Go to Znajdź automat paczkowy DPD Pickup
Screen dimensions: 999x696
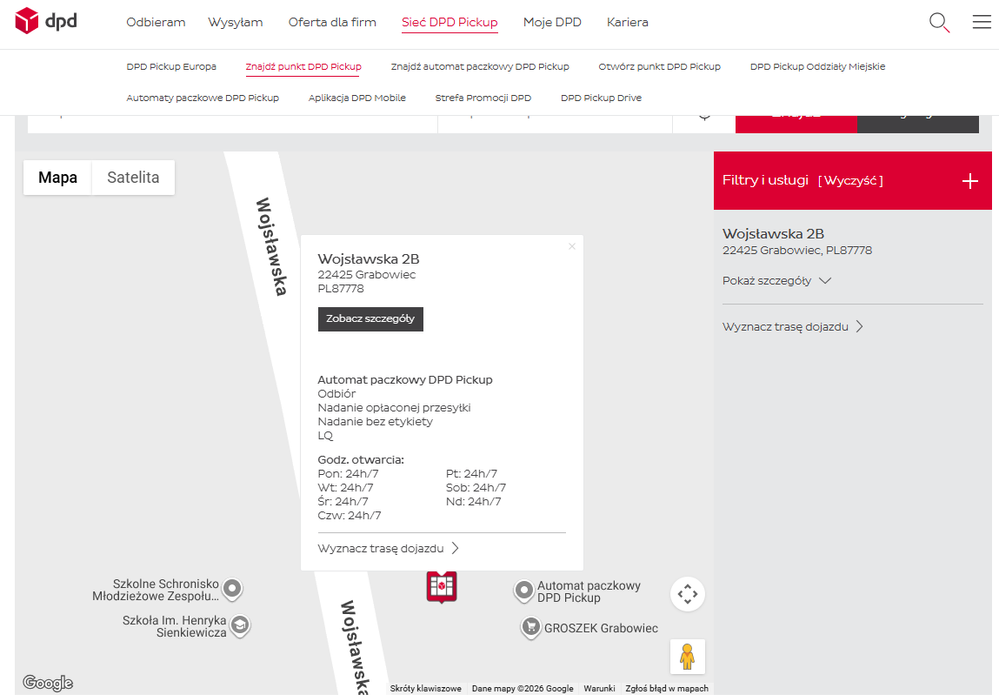tap(480, 66)
